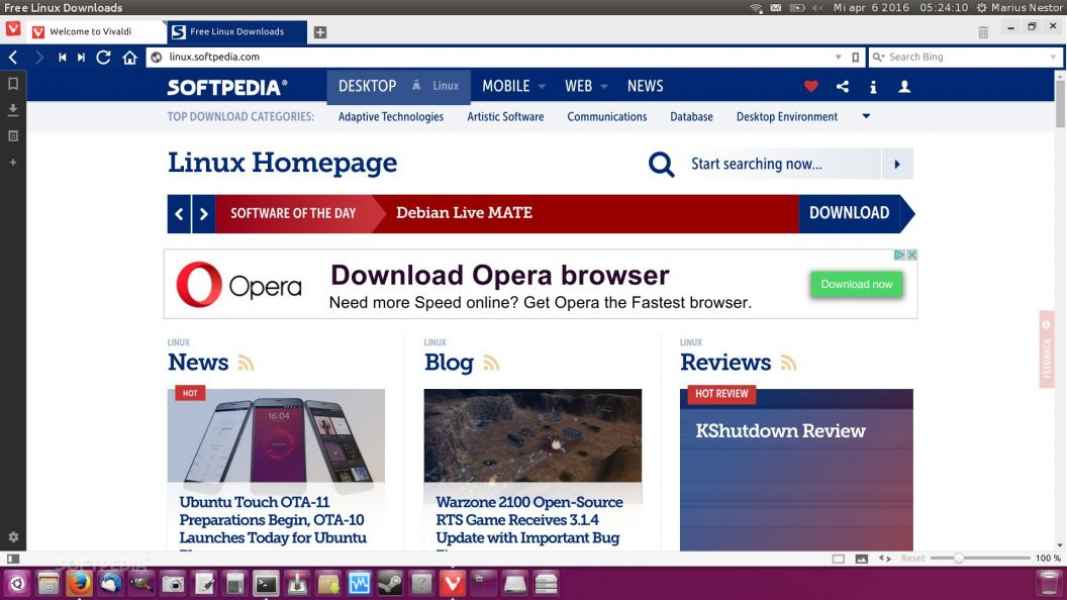Viewport: 1067px width, 600px height.
Task: Click the red heart icon on Softpedia
Action: click(811, 87)
